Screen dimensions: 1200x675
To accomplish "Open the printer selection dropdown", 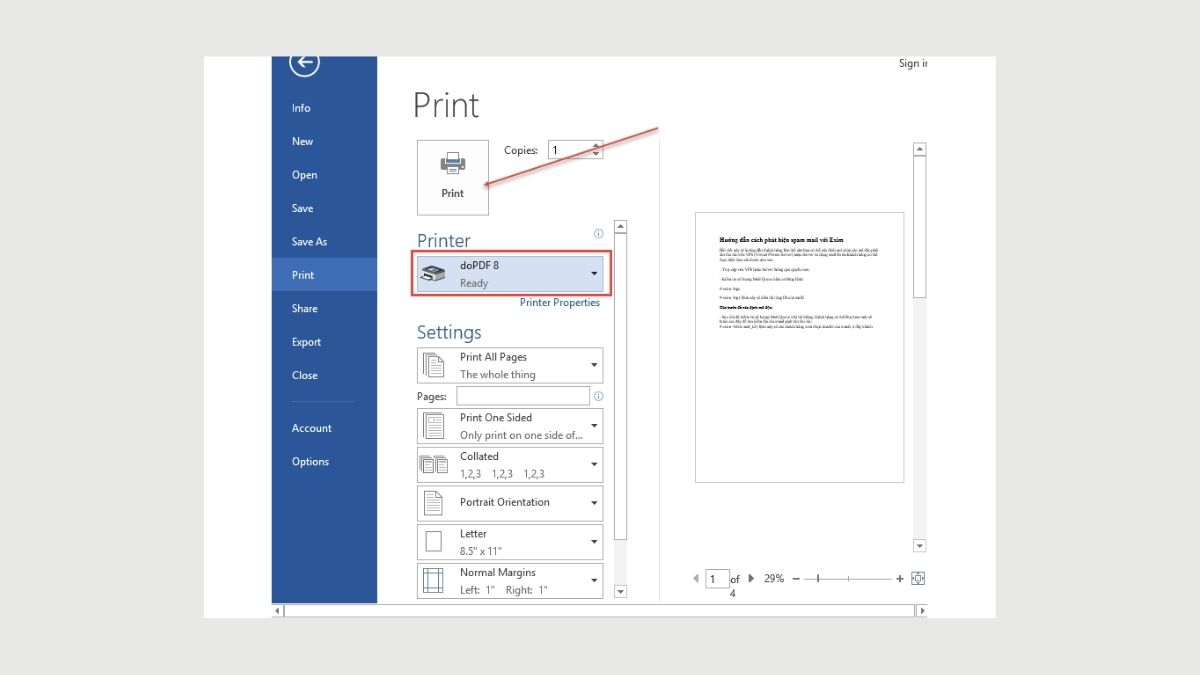I will [594, 272].
